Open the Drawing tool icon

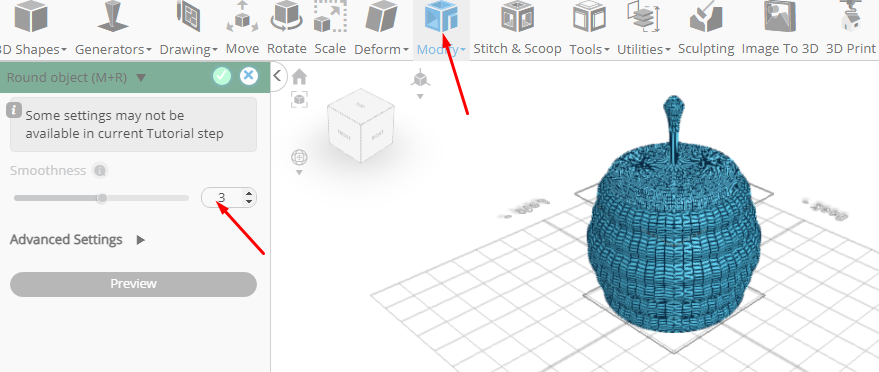tap(188, 17)
